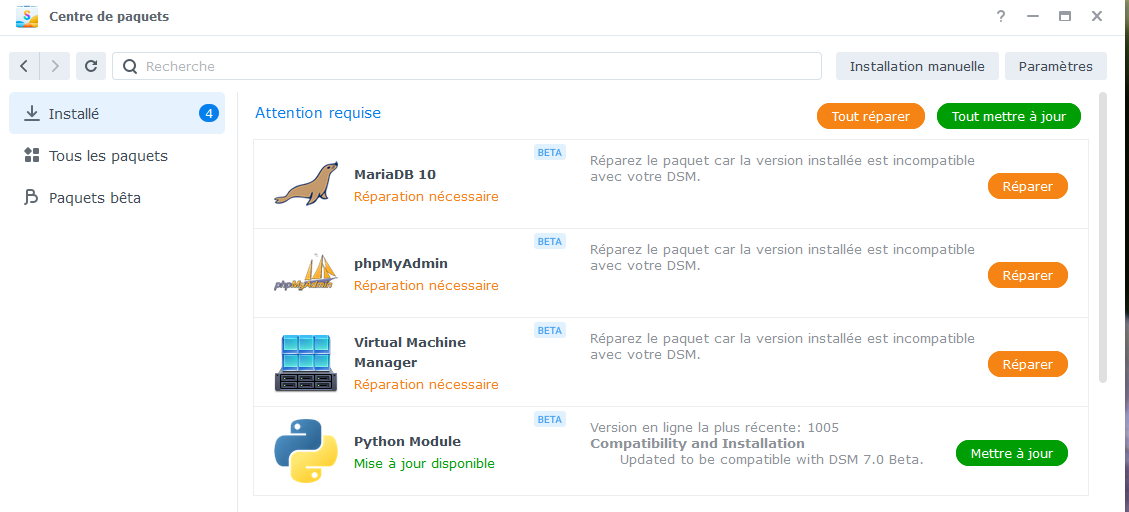The image size is (1129, 512).
Task: Go forward with the right arrow
Action: [x=55, y=66]
